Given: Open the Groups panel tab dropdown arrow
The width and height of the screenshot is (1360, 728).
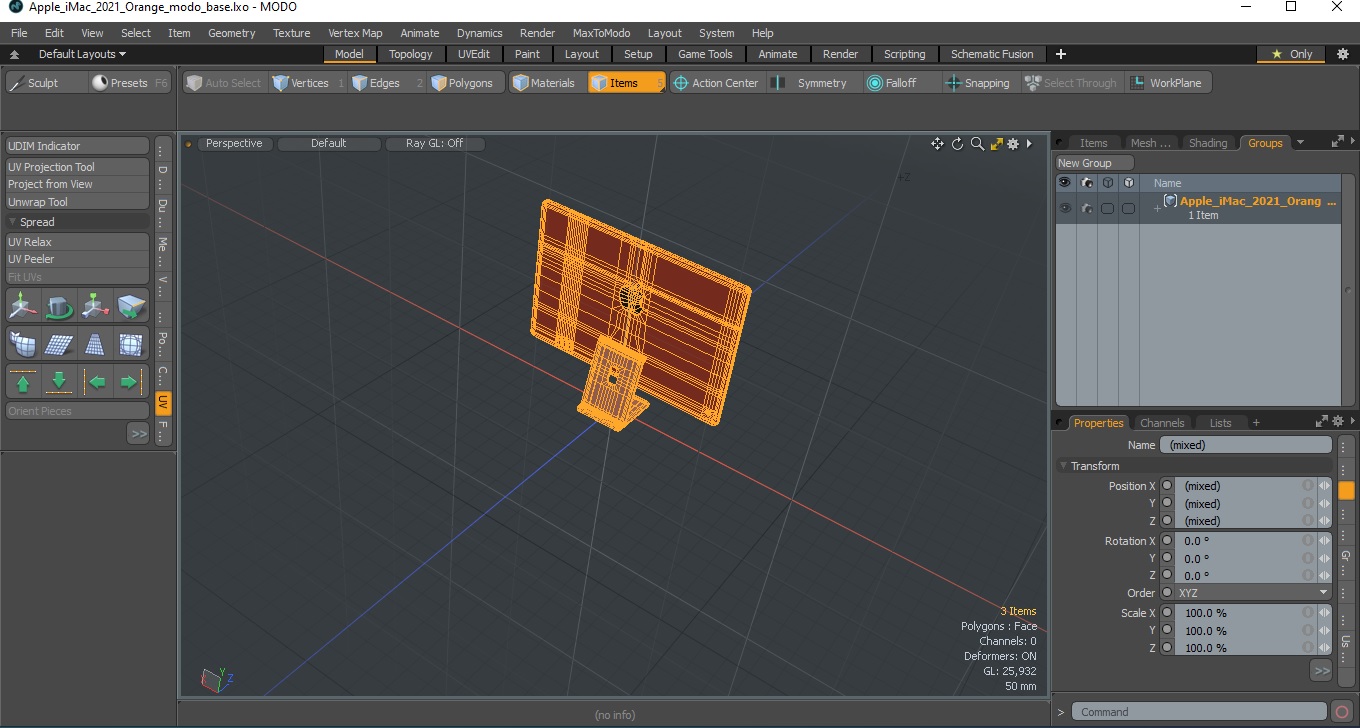Looking at the screenshot, I should point(1300,143).
